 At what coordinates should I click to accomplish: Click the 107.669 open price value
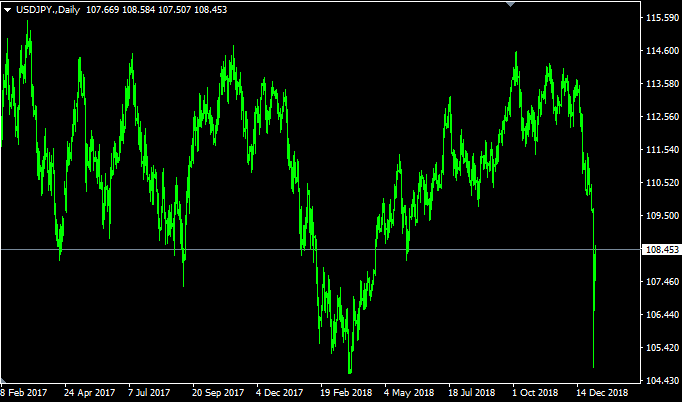(x=103, y=10)
